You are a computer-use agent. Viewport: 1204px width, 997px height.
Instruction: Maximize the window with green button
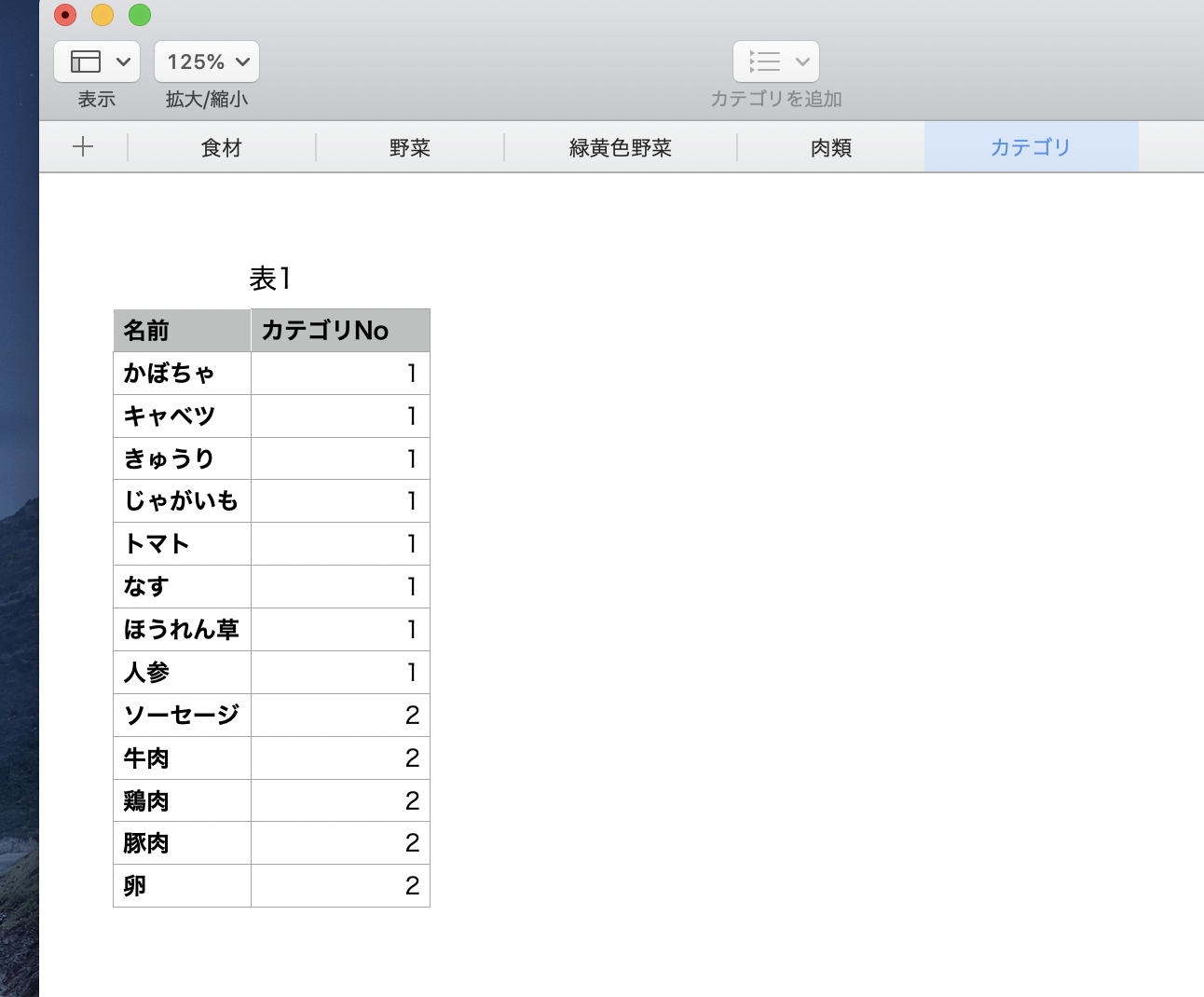tap(140, 15)
